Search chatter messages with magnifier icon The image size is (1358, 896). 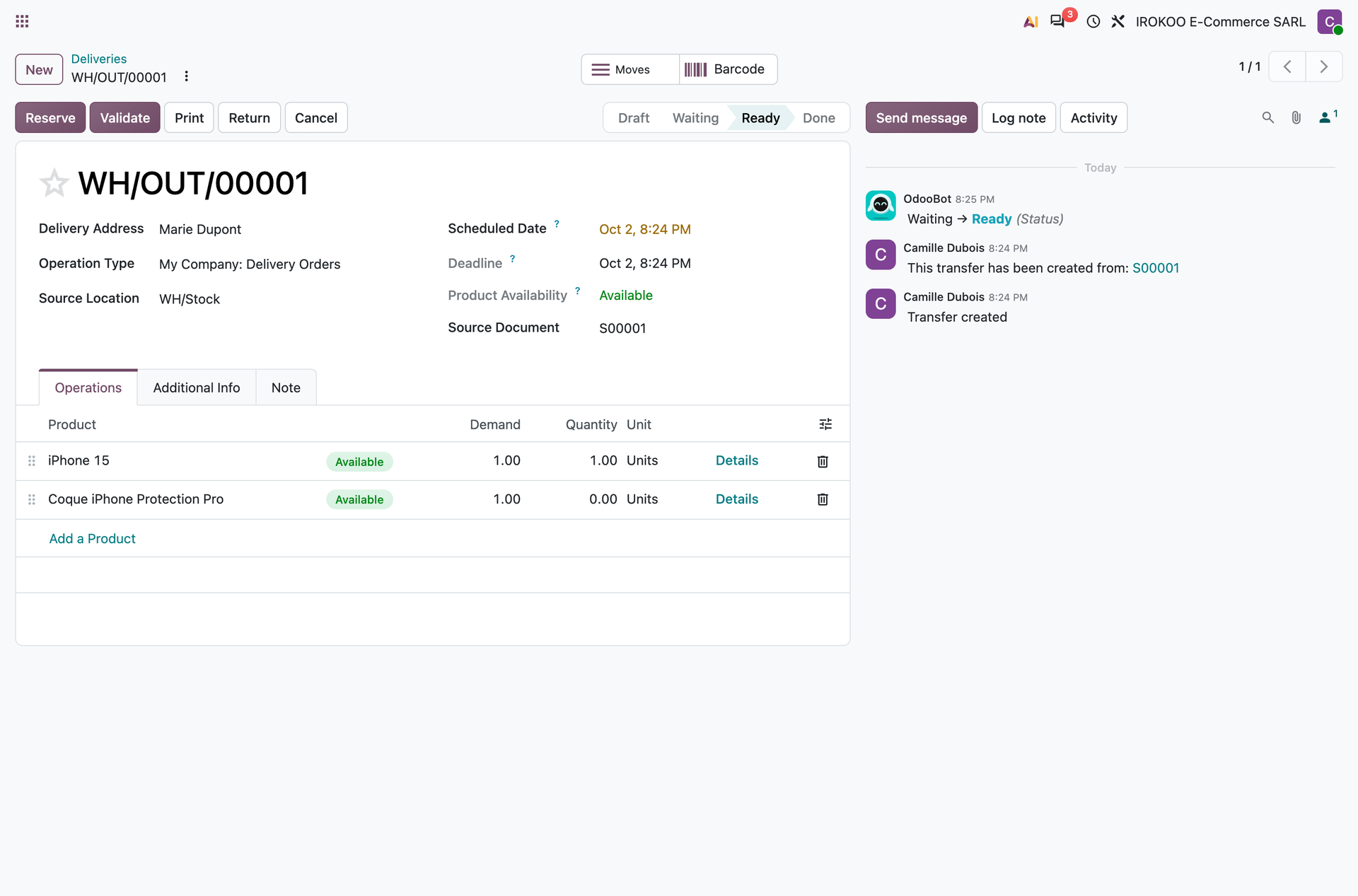1267,117
